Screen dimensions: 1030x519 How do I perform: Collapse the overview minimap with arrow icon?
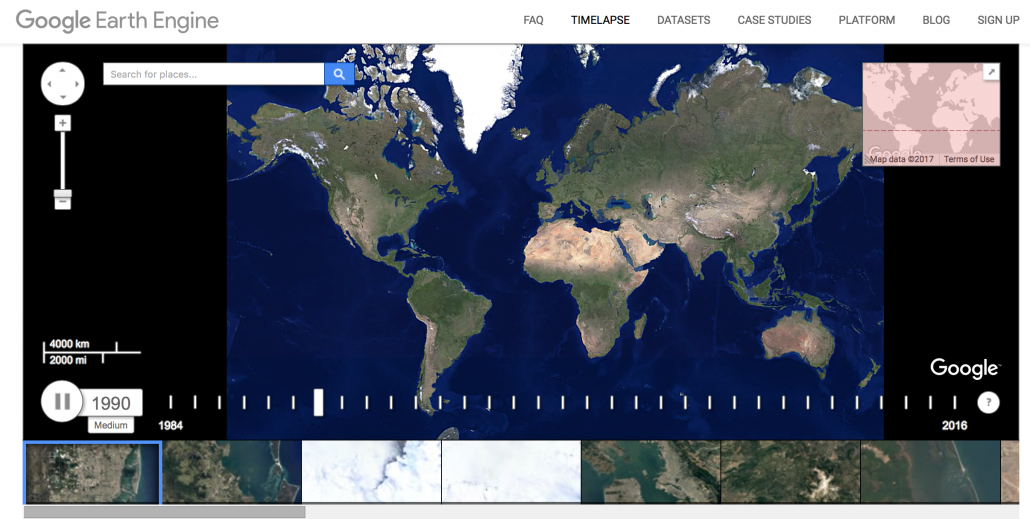click(x=991, y=72)
